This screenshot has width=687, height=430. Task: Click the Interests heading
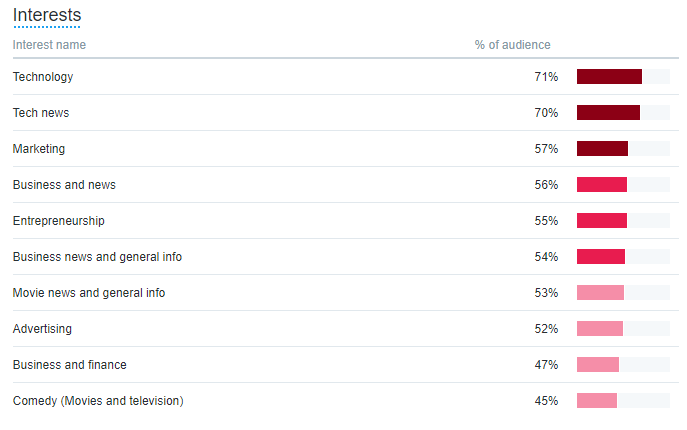coord(47,15)
